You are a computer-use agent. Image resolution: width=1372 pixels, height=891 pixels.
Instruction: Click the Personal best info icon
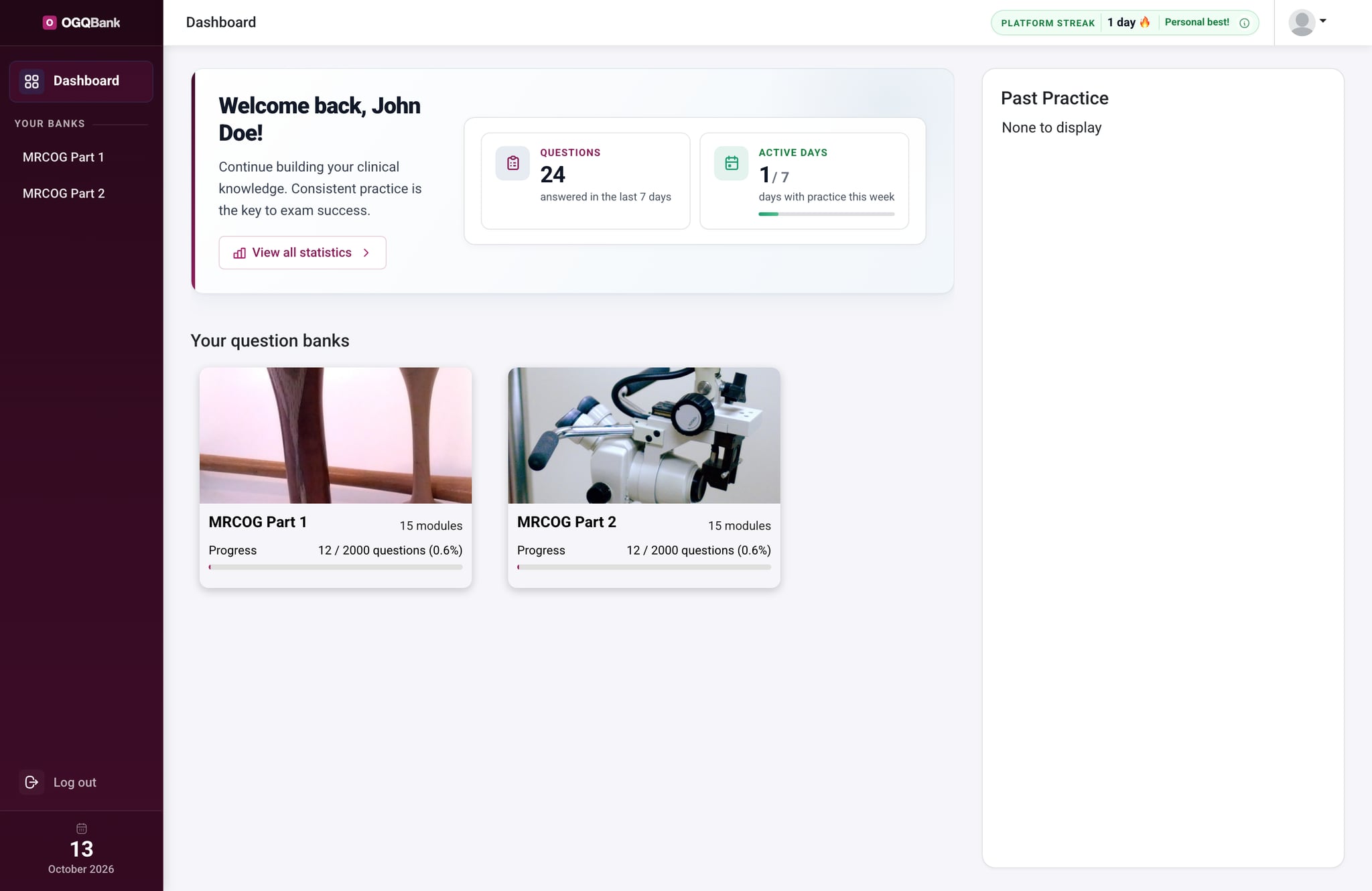(x=1244, y=23)
